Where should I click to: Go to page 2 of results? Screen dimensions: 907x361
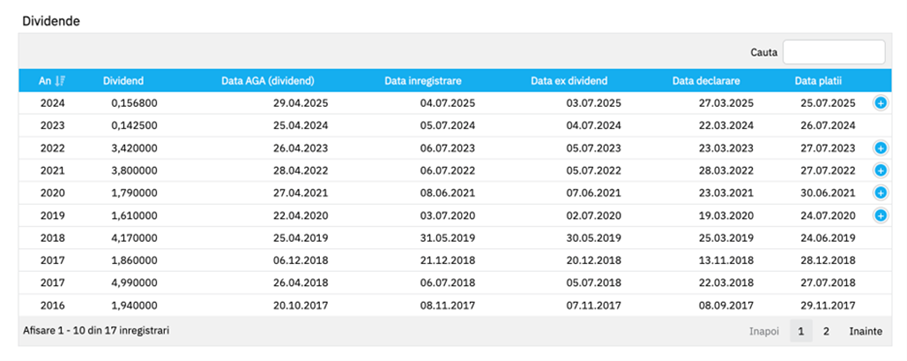pos(827,331)
